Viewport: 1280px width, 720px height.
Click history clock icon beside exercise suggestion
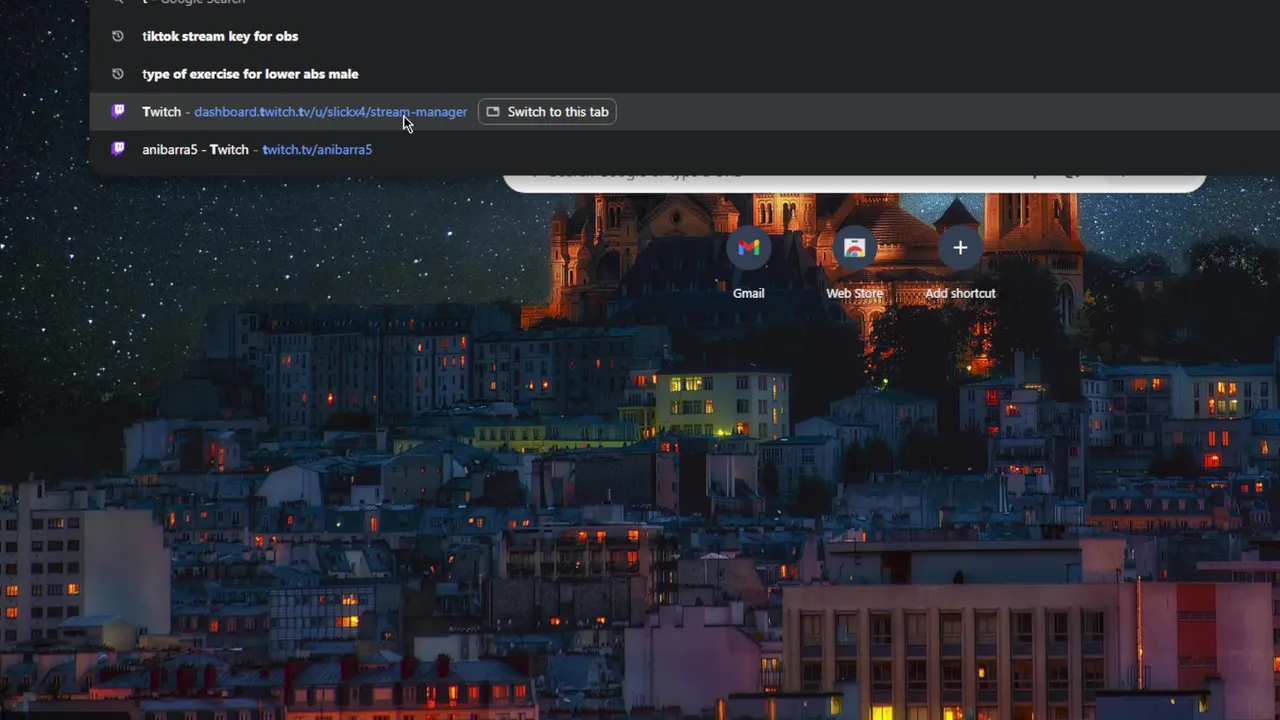coord(118,74)
